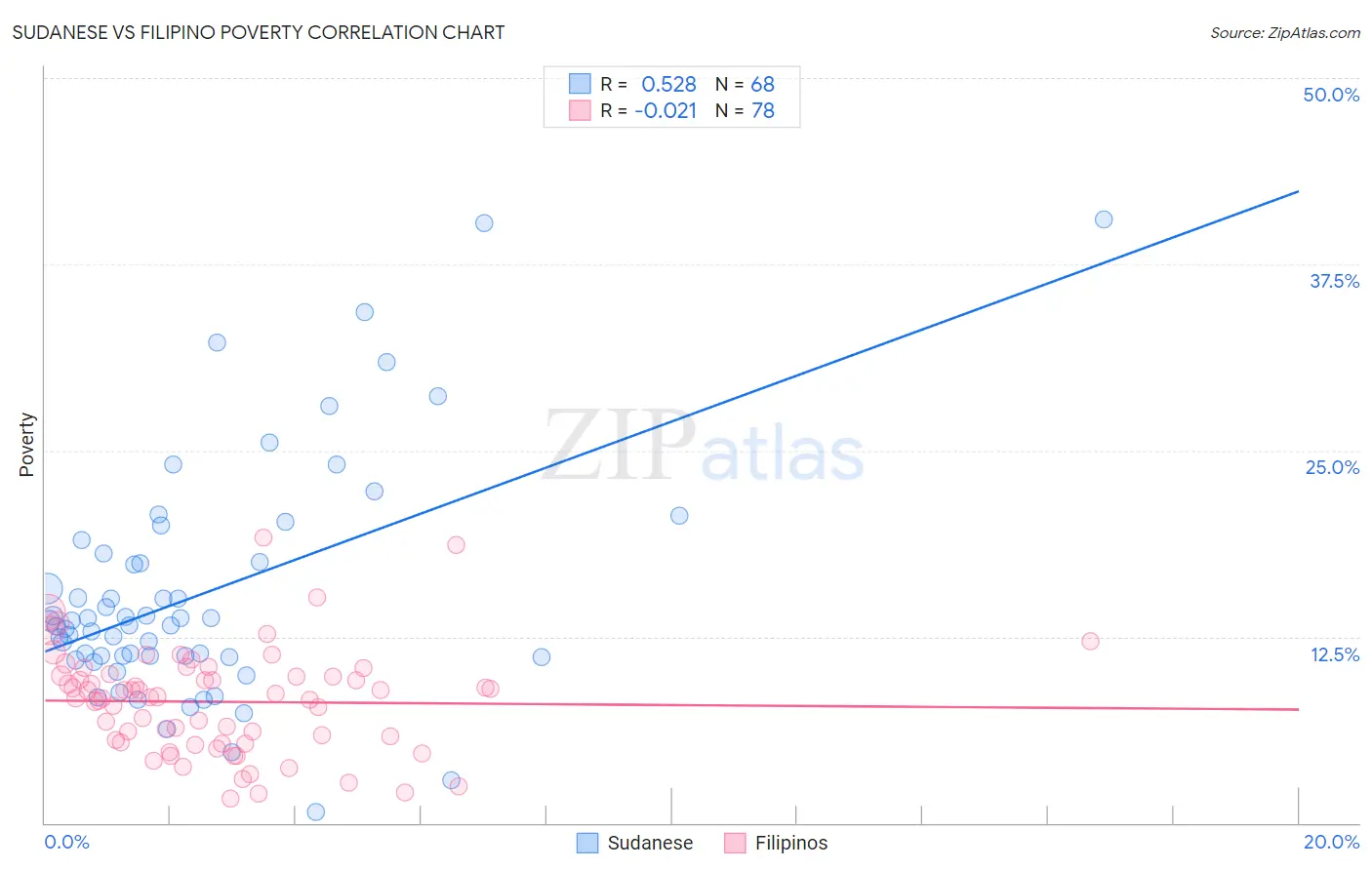
Task: Click the blue Sudanese swatch in bottom legend
Action: click(587, 843)
